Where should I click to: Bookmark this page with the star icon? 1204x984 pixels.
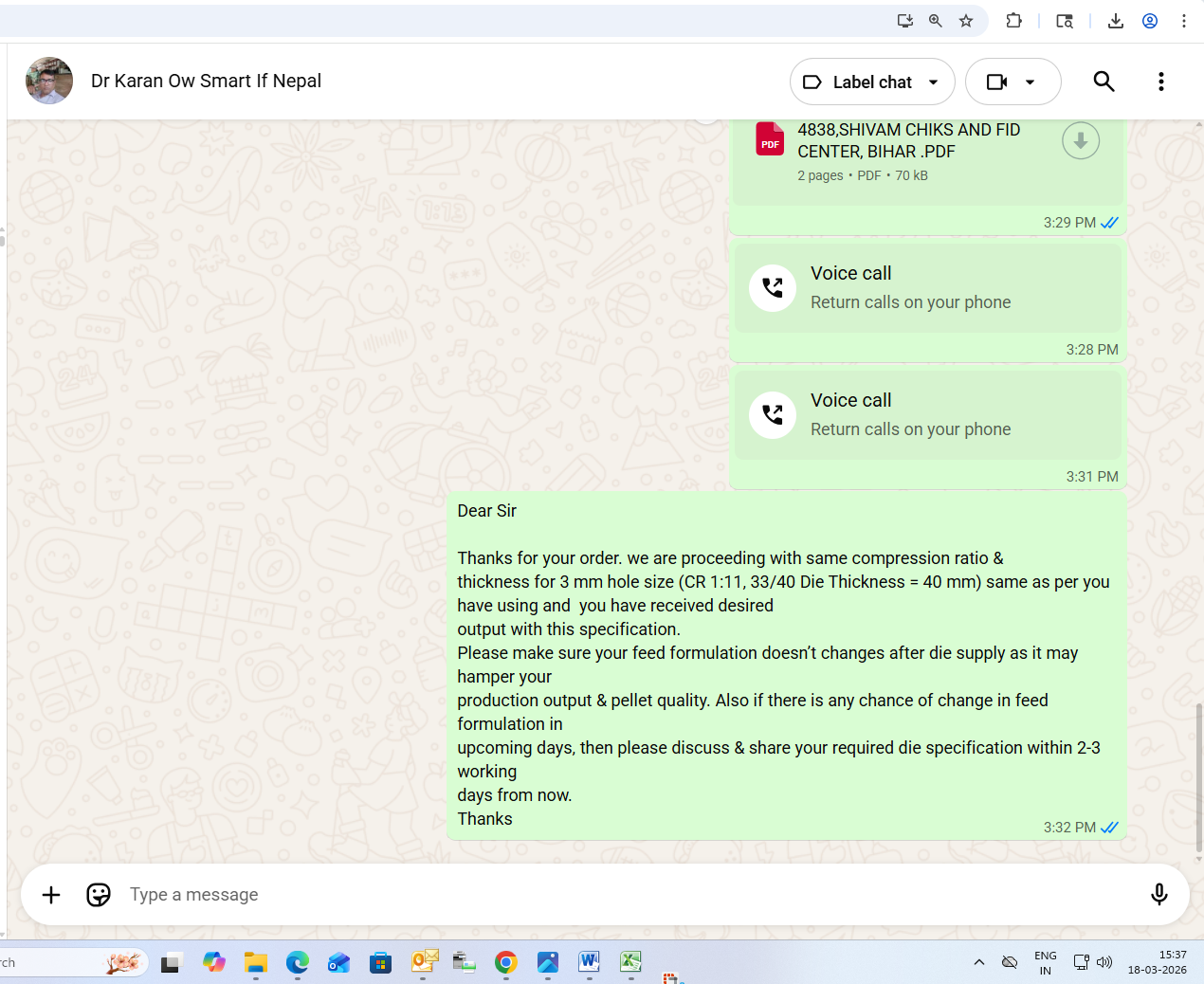coord(966,21)
